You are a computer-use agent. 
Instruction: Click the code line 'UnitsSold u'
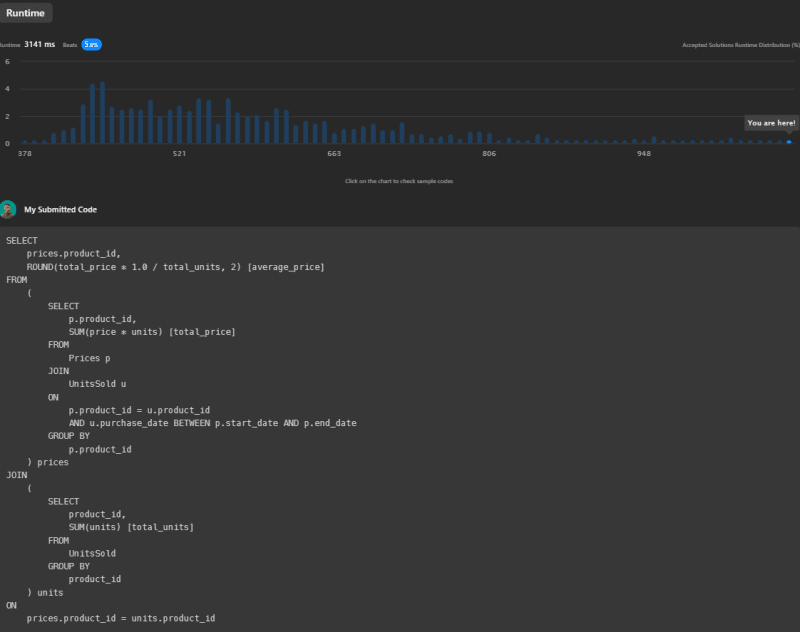(97, 384)
